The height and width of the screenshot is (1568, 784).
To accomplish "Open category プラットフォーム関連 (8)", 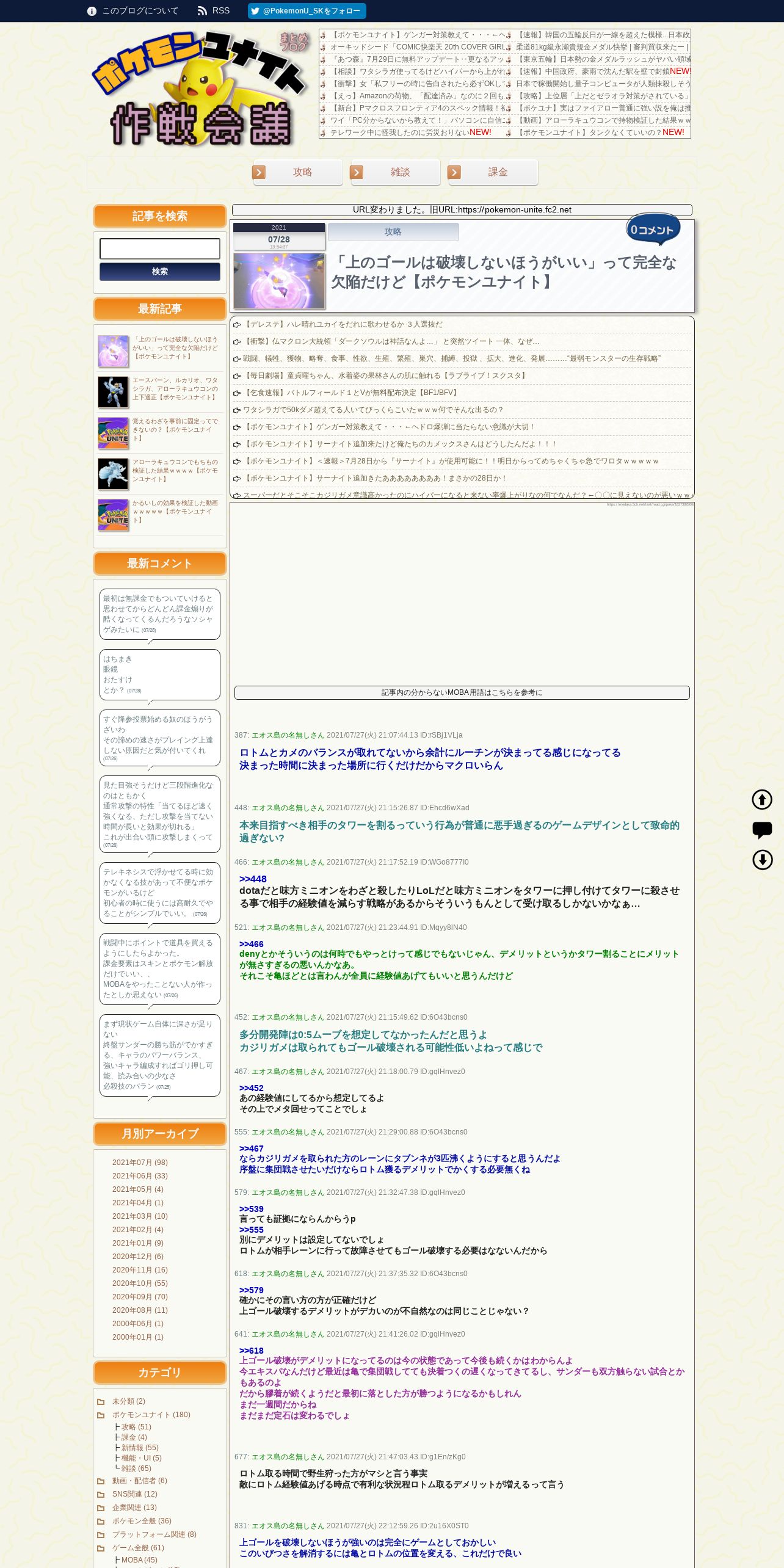I will pos(154,1534).
